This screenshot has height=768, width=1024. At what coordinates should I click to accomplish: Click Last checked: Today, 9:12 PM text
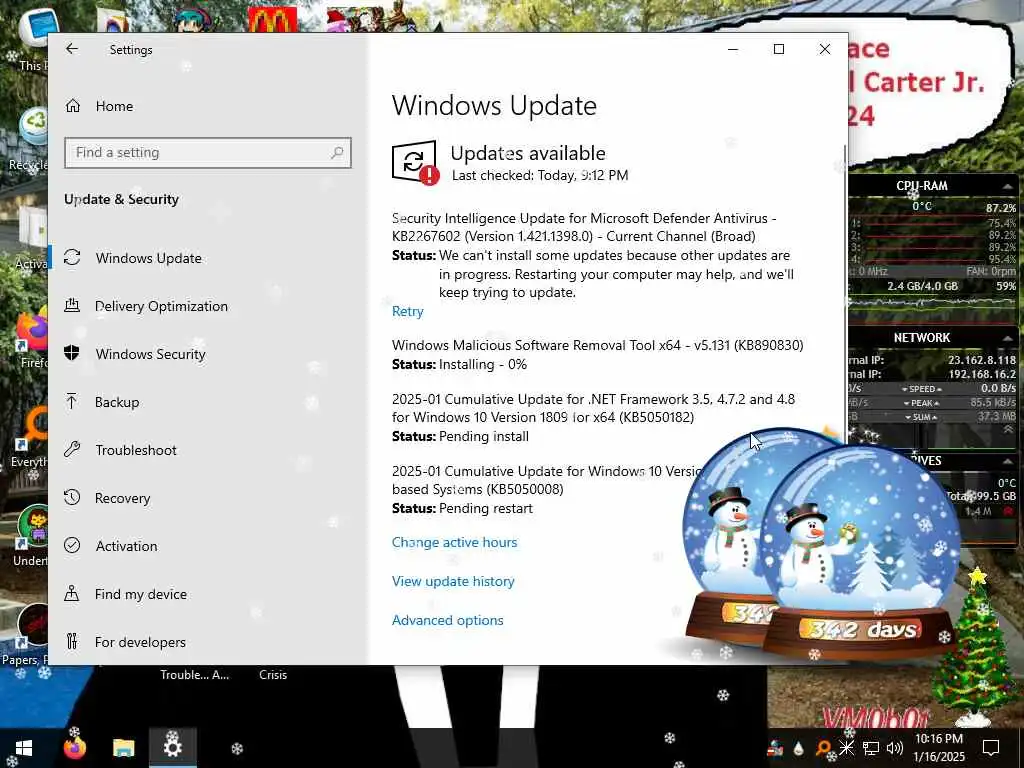coord(540,175)
